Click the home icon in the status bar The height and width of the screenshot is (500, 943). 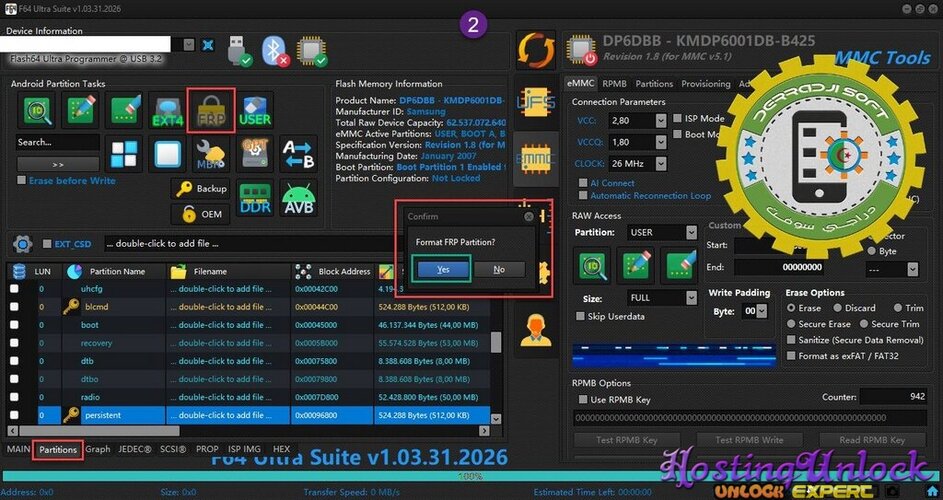932,492
